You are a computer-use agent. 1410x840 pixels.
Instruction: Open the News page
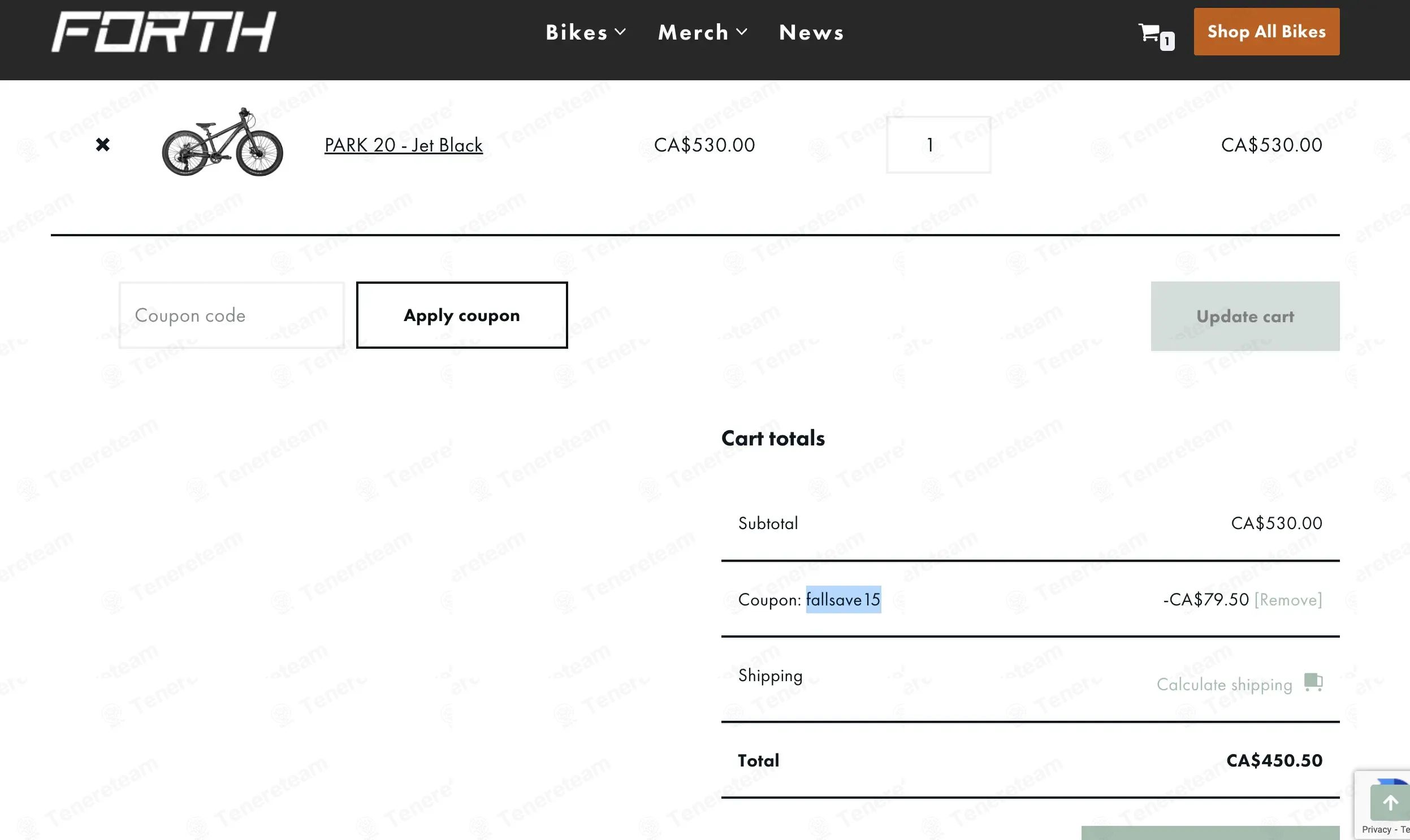coord(811,32)
